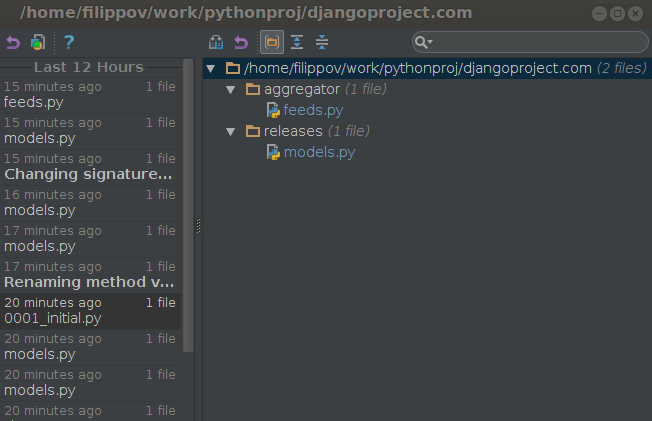Select the models.py revision from 16 minutes ago

(x=91, y=203)
